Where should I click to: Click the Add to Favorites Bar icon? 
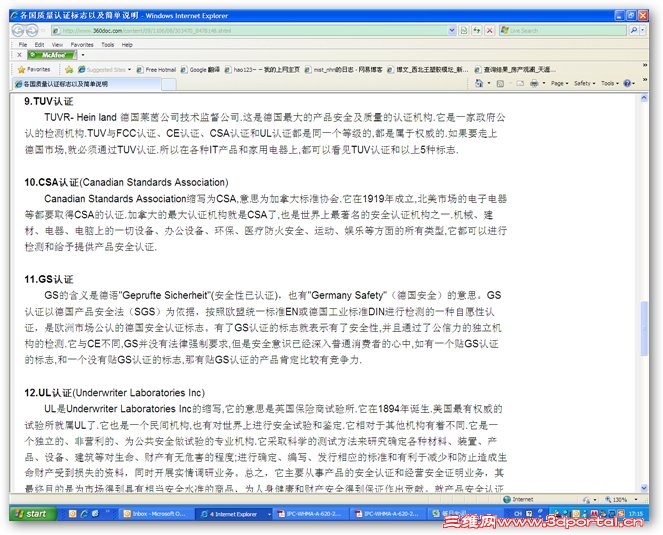[68, 69]
